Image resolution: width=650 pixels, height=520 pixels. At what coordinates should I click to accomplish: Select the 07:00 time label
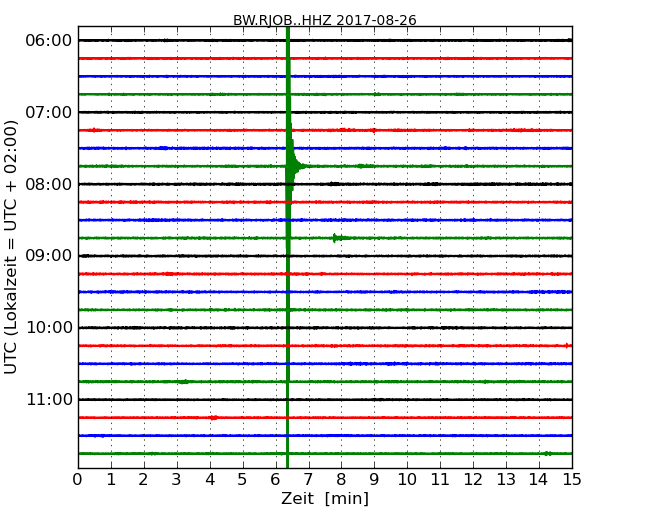(49, 112)
